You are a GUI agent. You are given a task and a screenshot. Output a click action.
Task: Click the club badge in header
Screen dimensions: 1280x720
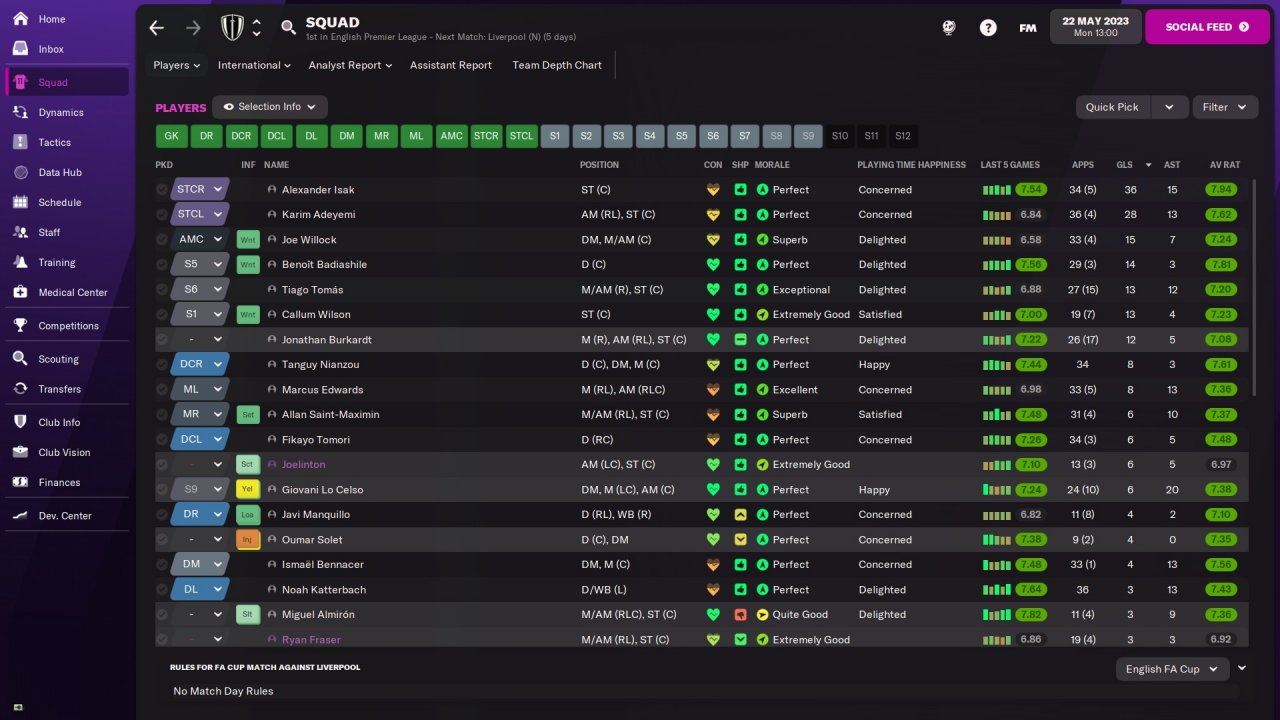[232, 28]
